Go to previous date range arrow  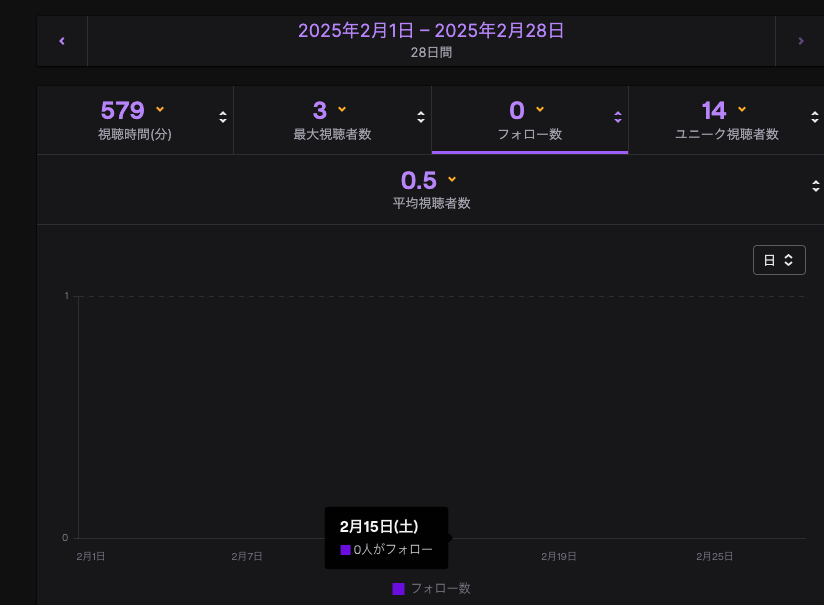click(62, 41)
